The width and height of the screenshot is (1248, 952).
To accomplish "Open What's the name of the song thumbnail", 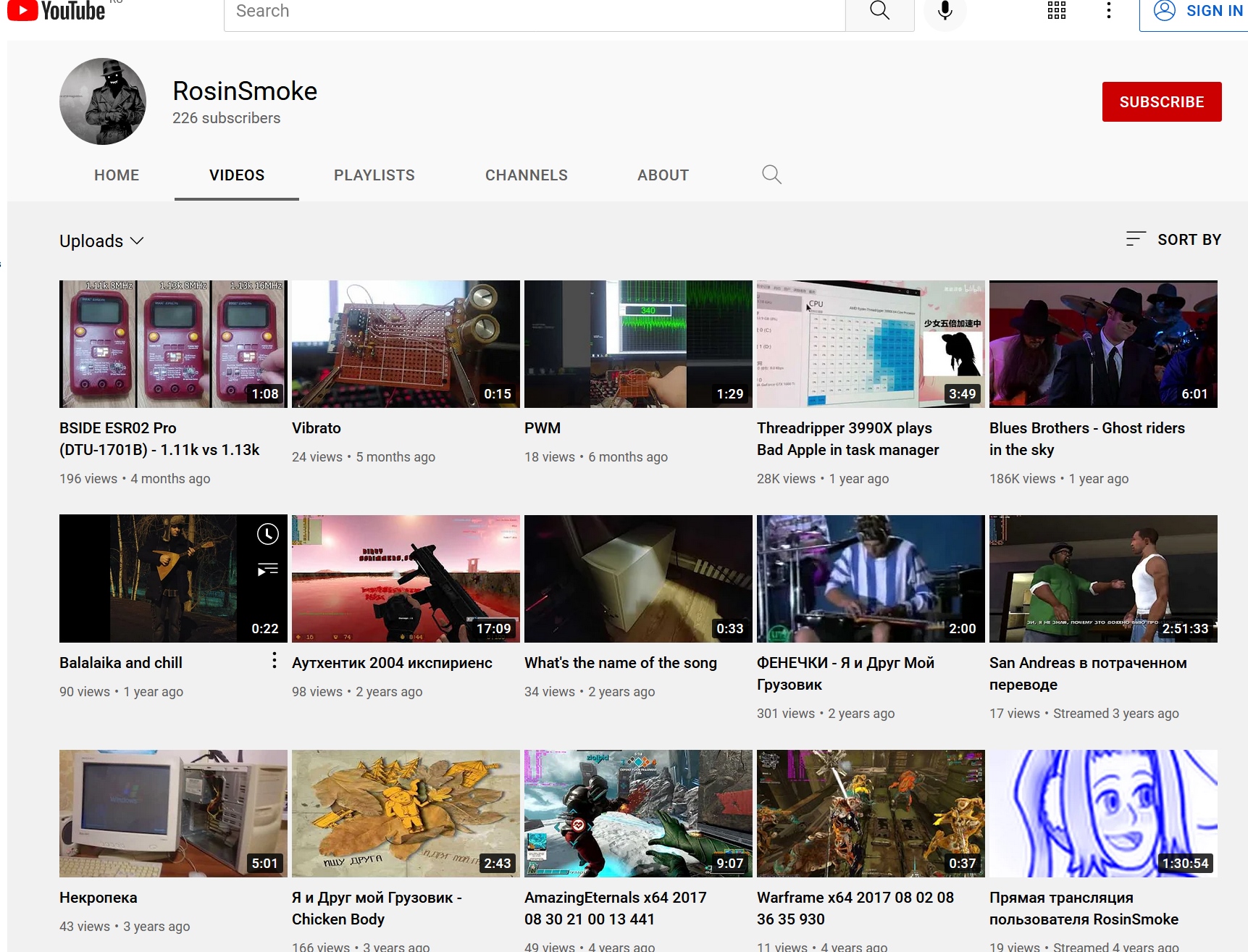I will (x=638, y=579).
